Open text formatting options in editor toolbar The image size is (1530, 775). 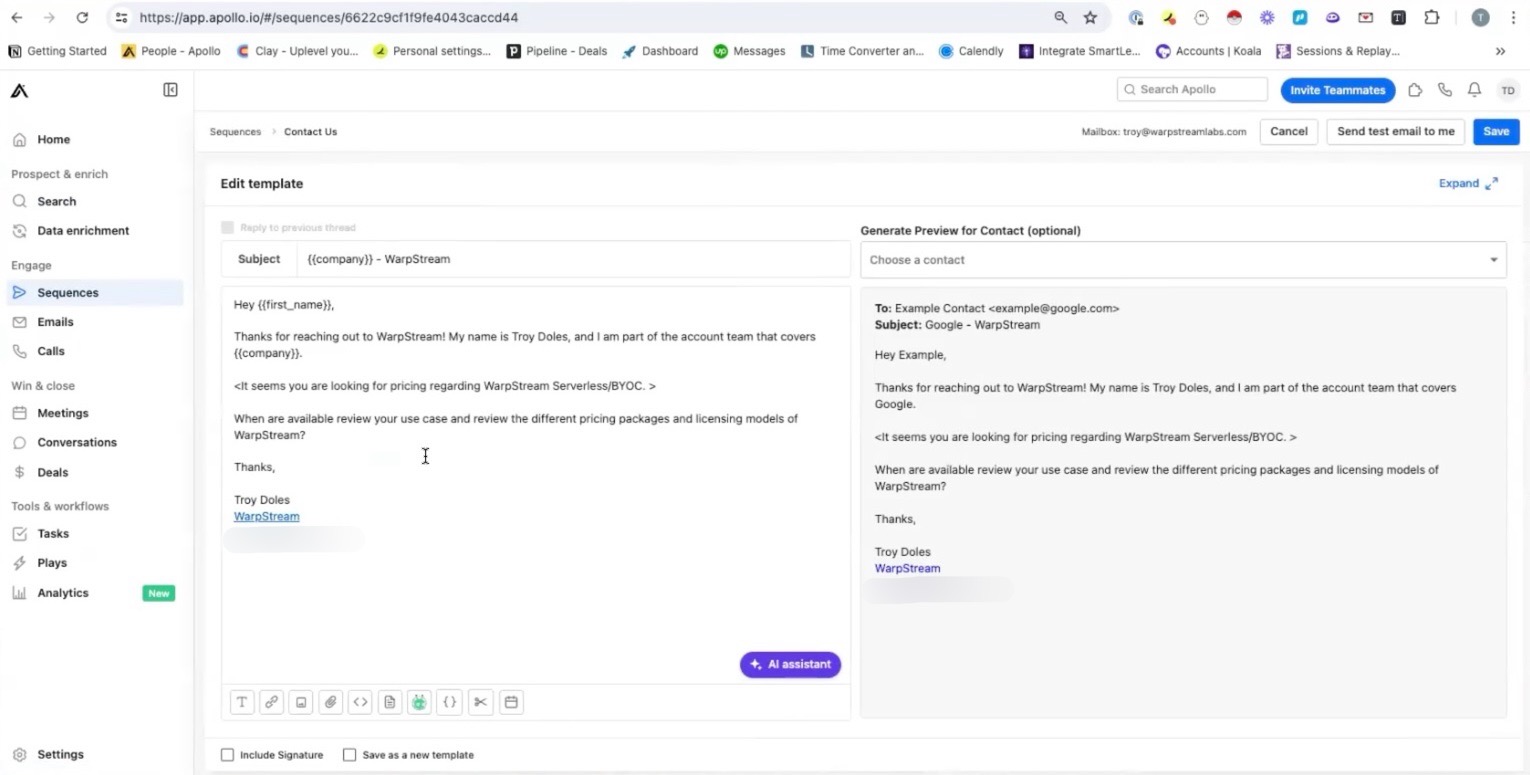click(x=242, y=702)
